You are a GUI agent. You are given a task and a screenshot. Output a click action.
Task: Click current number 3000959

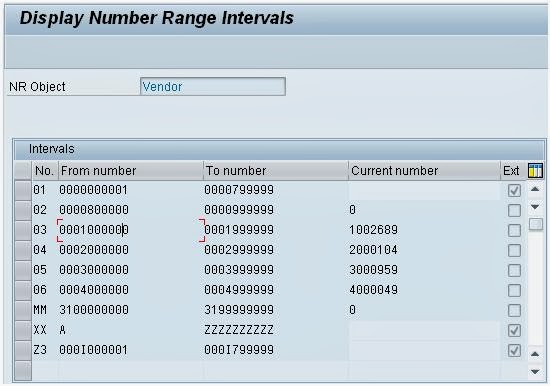click(374, 270)
